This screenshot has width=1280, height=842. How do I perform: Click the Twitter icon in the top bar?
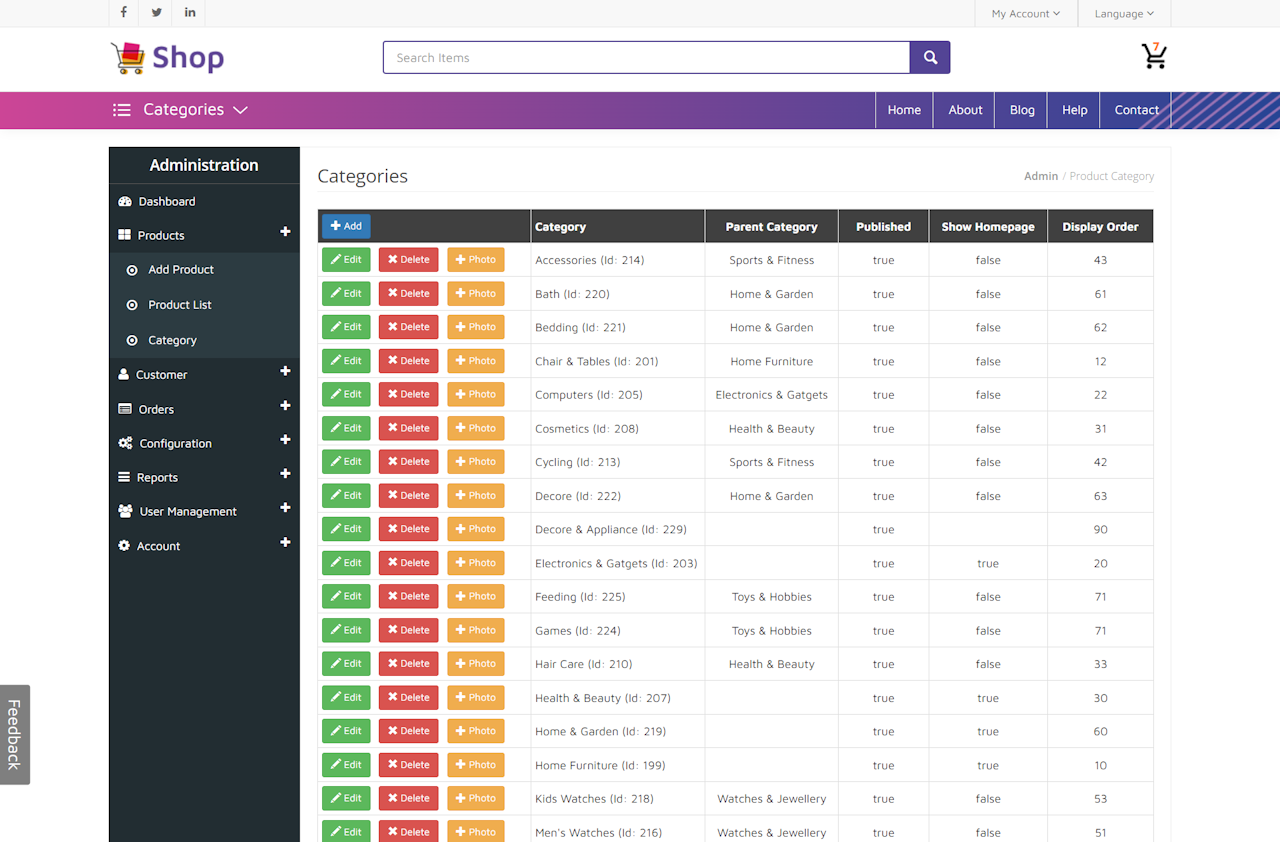(156, 13)
